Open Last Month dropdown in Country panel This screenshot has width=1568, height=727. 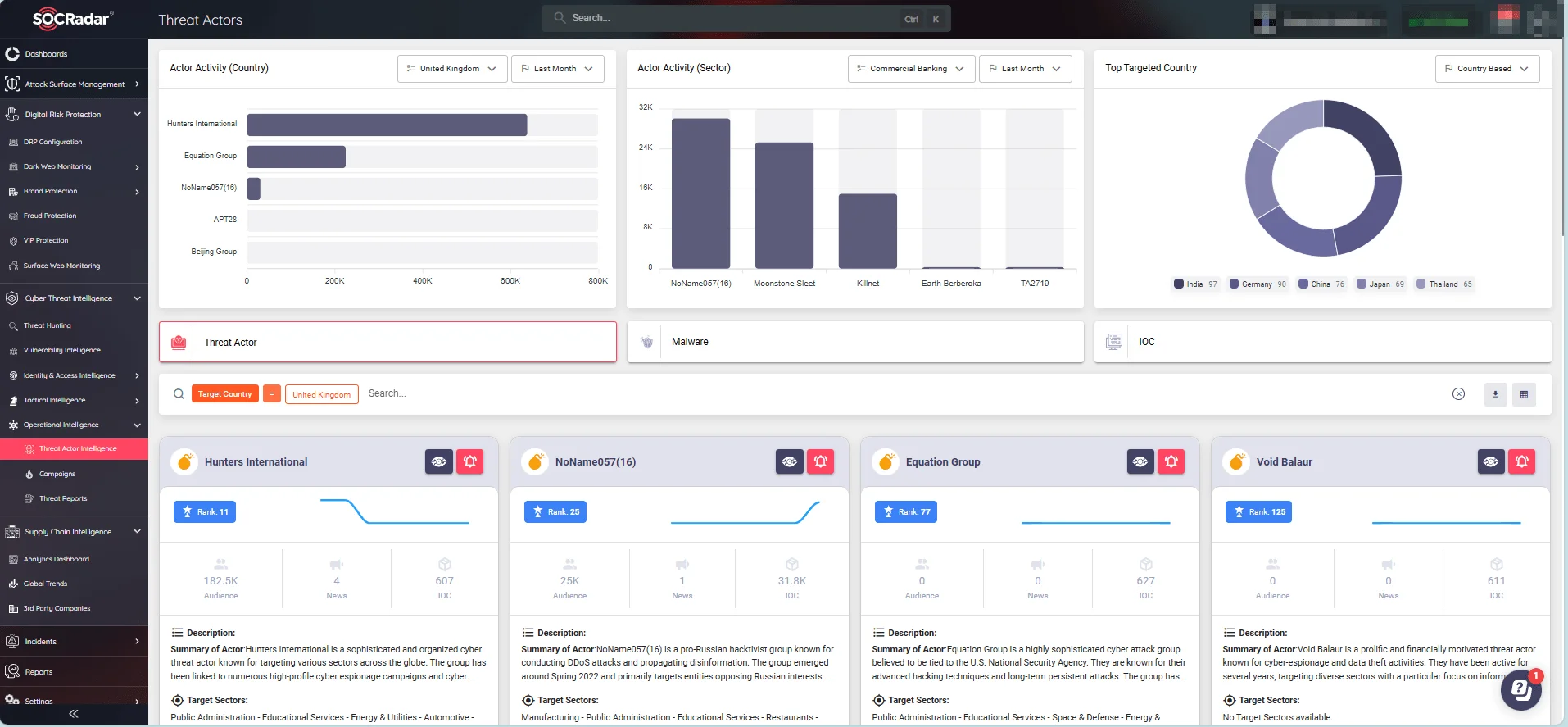click(x=558, y=69)
